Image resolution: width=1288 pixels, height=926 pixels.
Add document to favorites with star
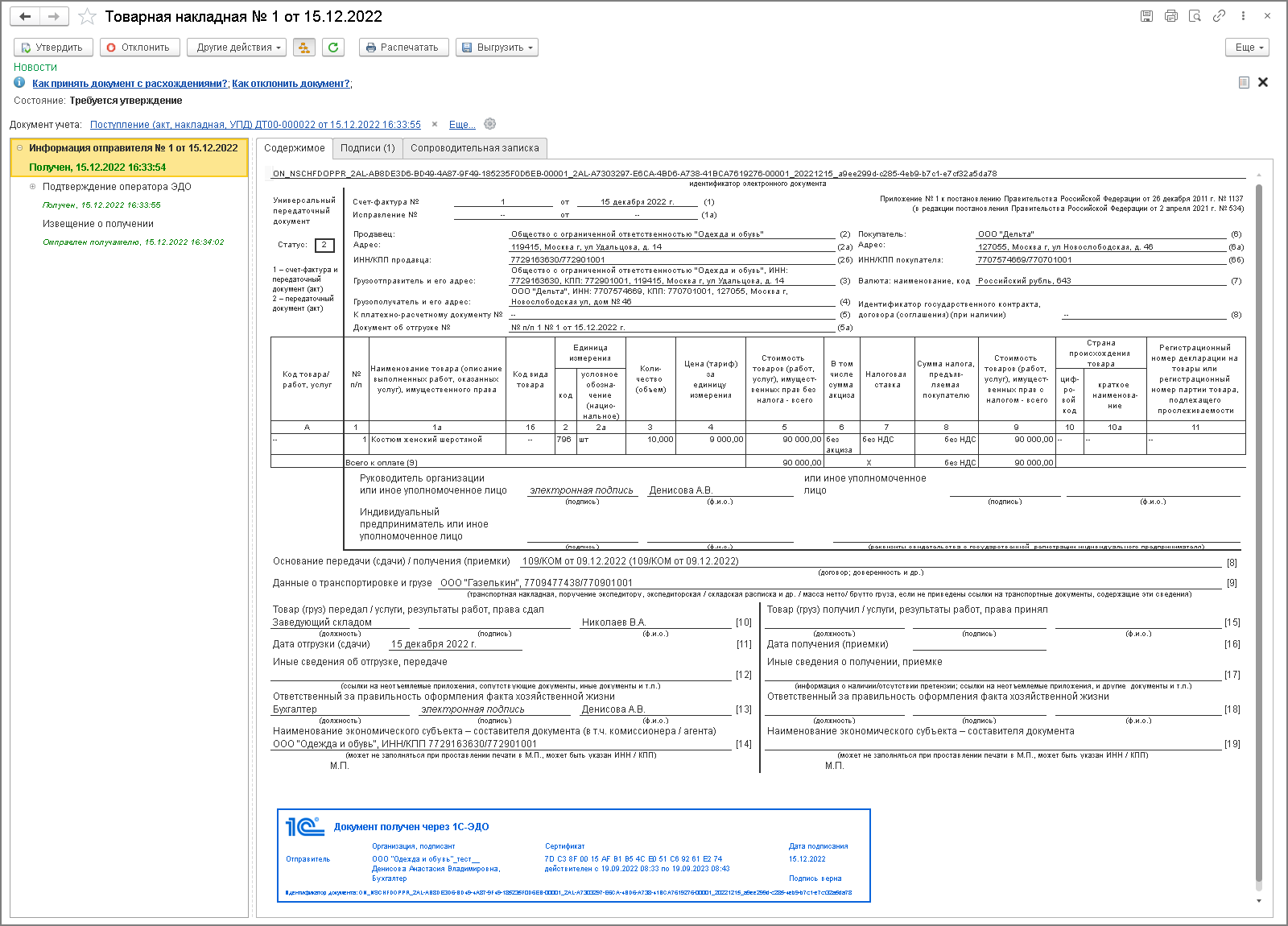click(88, 17)
